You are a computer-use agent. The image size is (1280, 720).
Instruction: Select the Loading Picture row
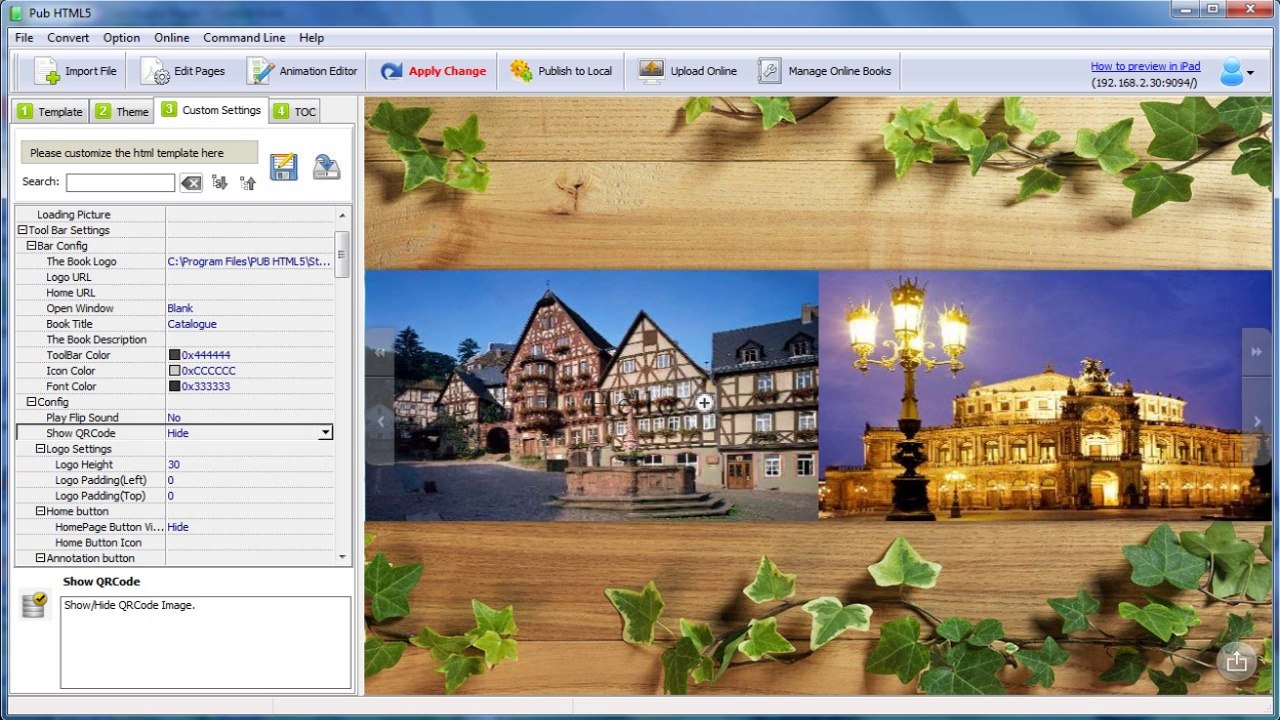(175, 215)
